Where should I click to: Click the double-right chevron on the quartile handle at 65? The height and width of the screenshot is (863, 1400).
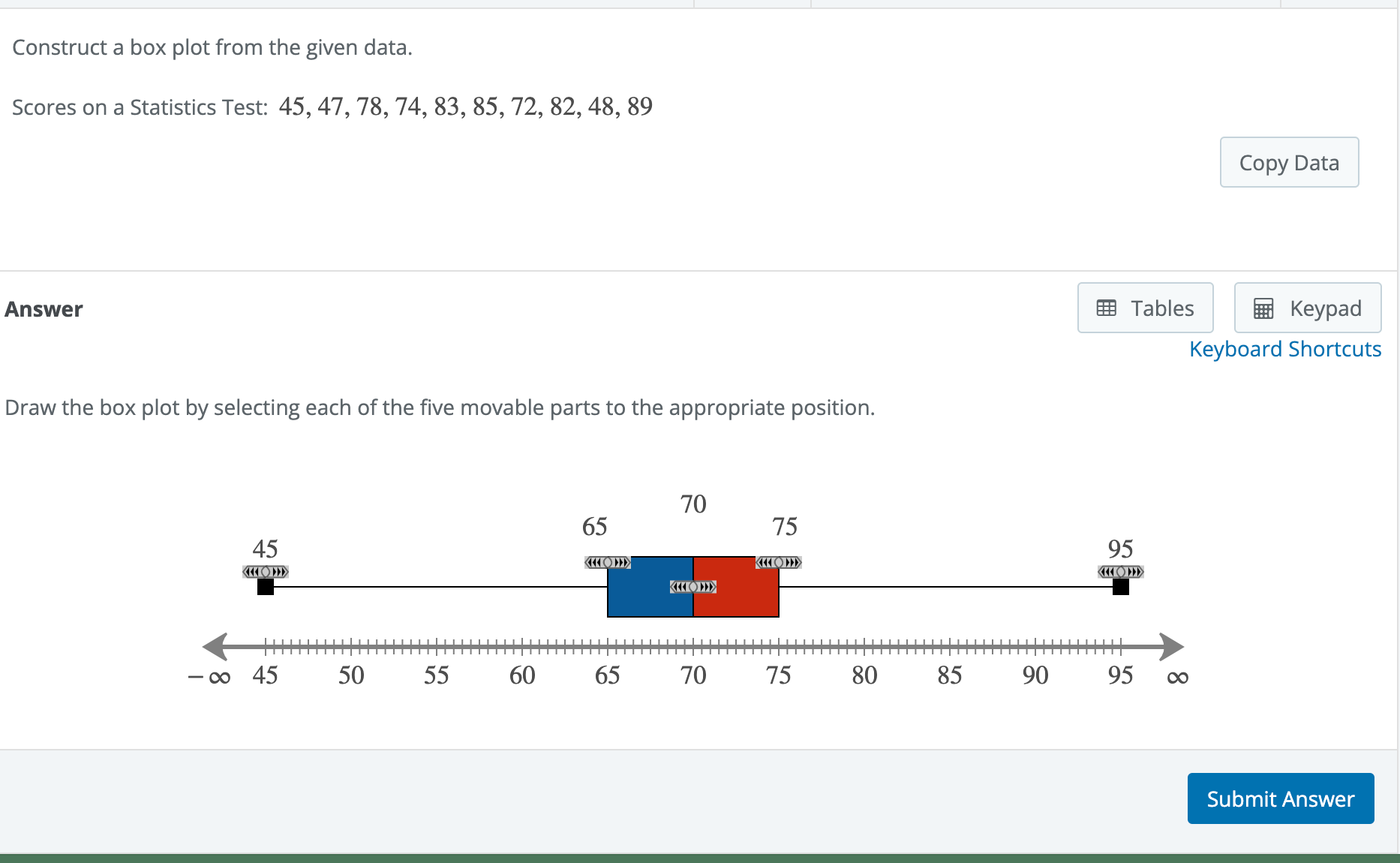622,561
